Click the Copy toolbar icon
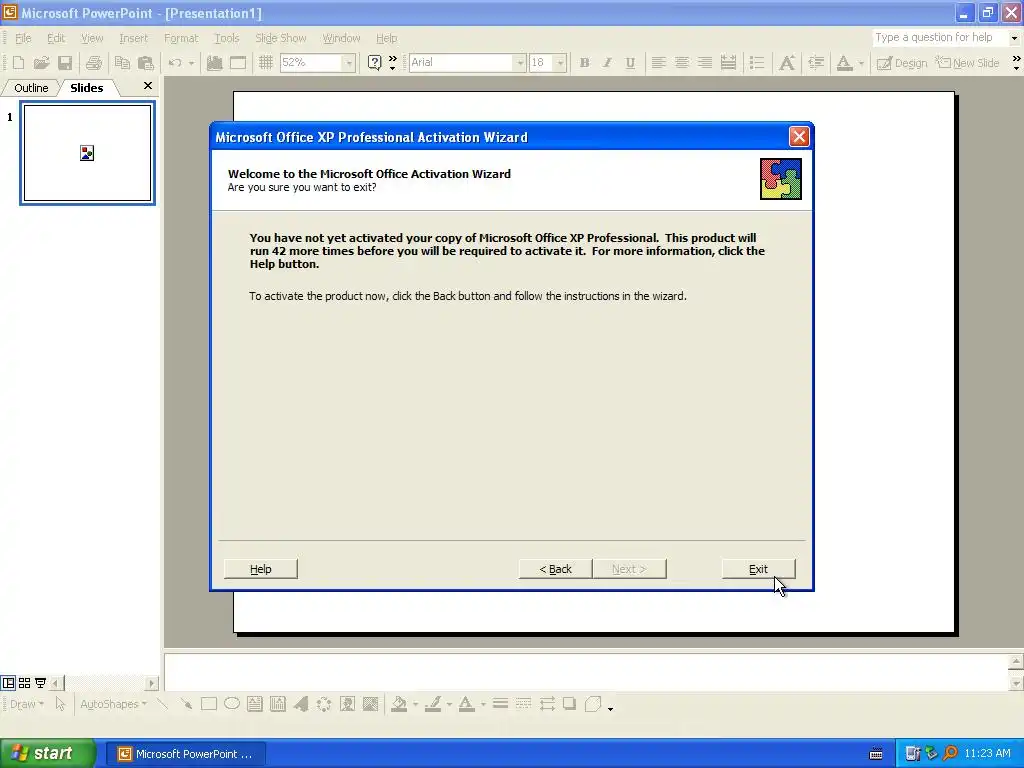The width and height of the screenshot is (1024, 768). (x=122, y=63)
